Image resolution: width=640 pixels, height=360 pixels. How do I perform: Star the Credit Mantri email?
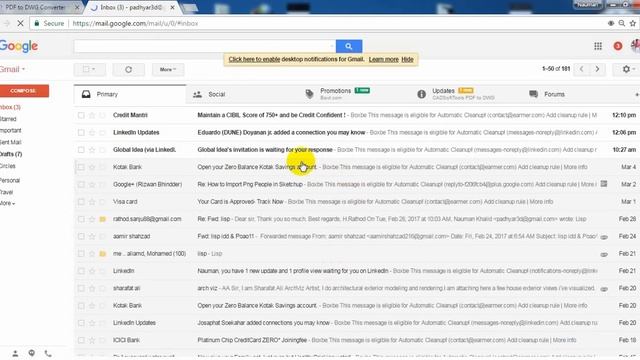point(92,116)
